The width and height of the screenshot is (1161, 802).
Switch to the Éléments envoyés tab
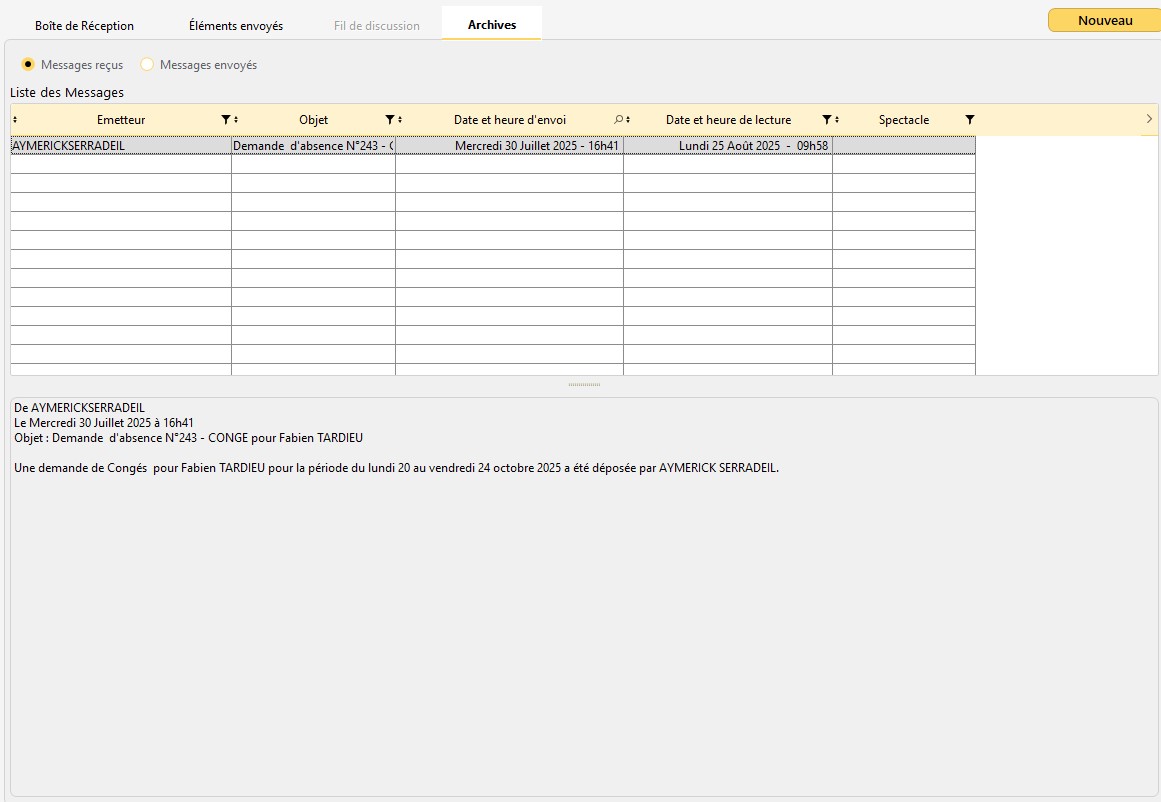(236, 26)
